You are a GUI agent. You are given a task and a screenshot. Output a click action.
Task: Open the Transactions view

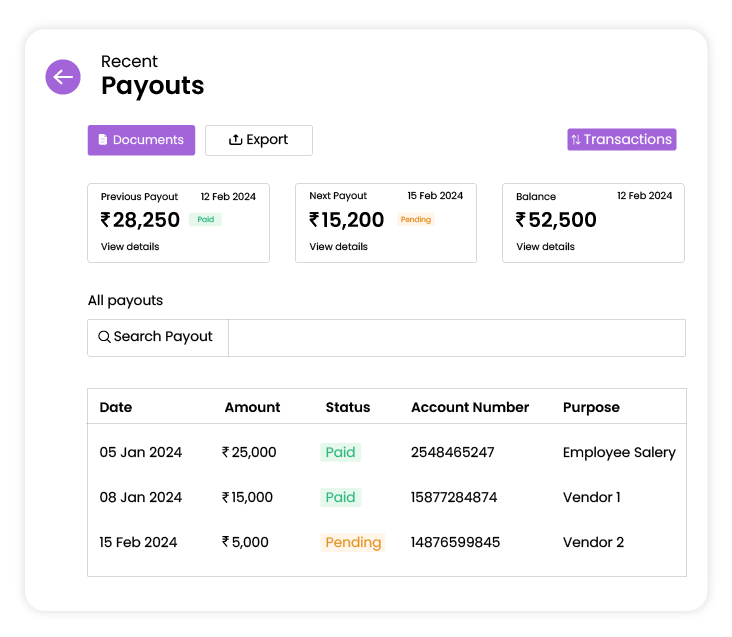click(622, 140)
